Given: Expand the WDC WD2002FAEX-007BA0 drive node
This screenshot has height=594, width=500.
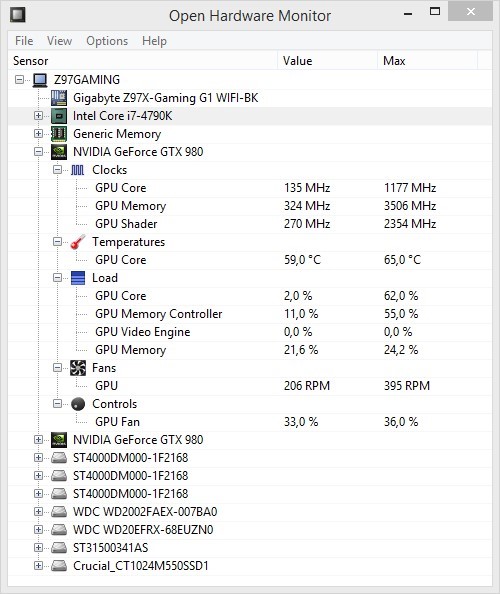Looking at the screenshot, I should [38, 511].
